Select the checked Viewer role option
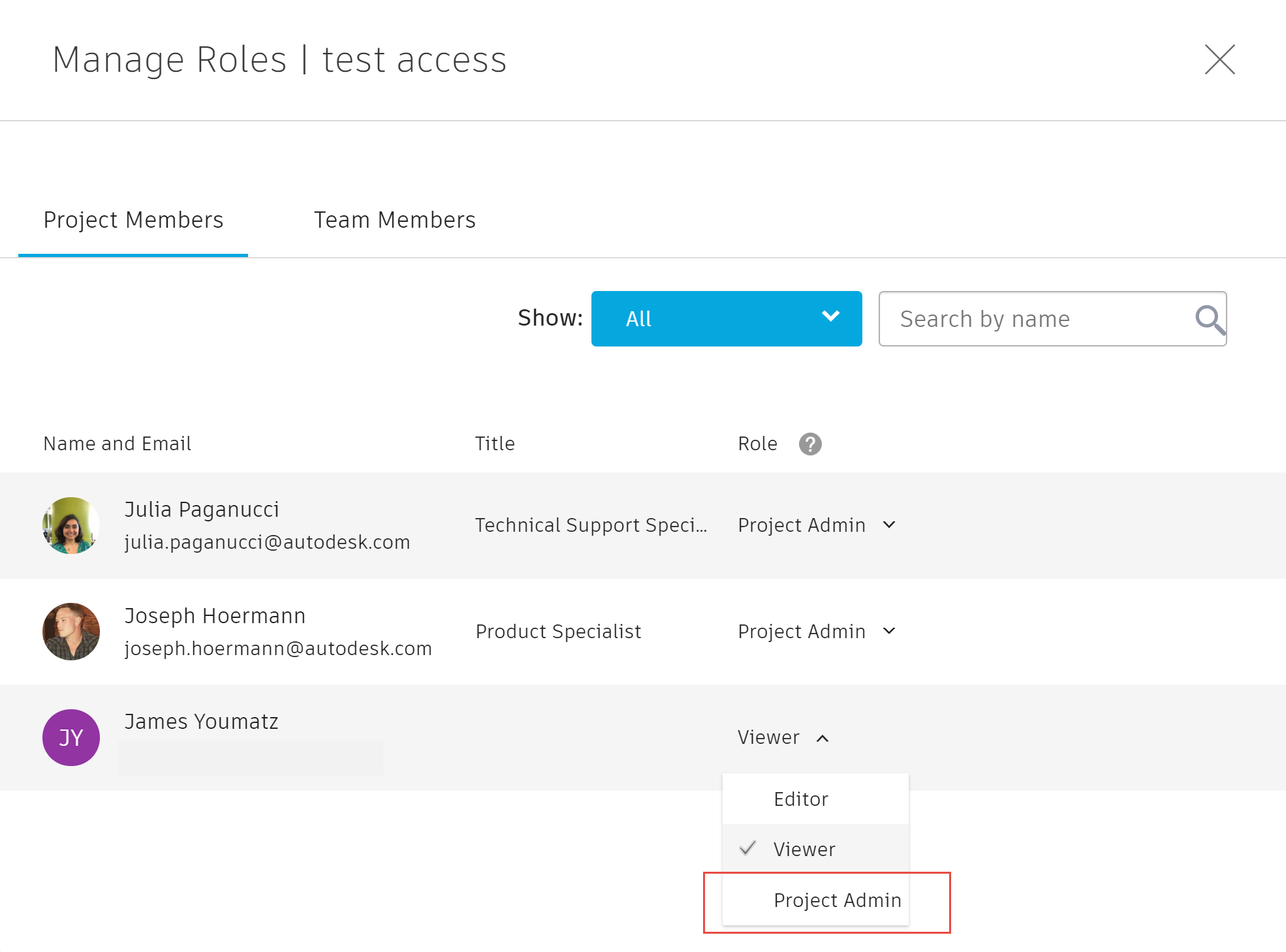Viewport: 1286px width, 952px height. pyautogui.click(x=804, y=850)
